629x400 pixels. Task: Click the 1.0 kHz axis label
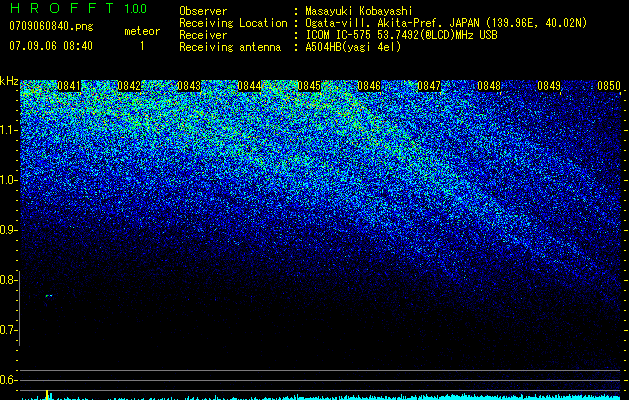tap(8, 180)
